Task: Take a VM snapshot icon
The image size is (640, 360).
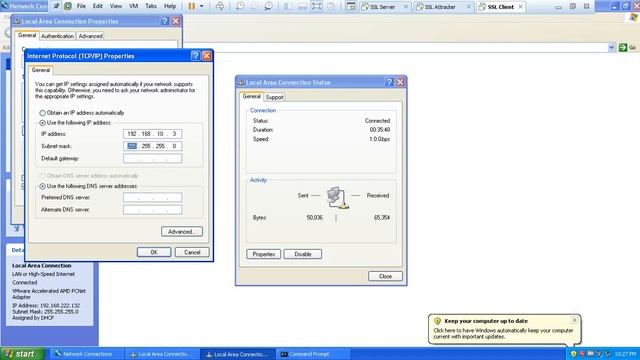Action: point(240,6)
